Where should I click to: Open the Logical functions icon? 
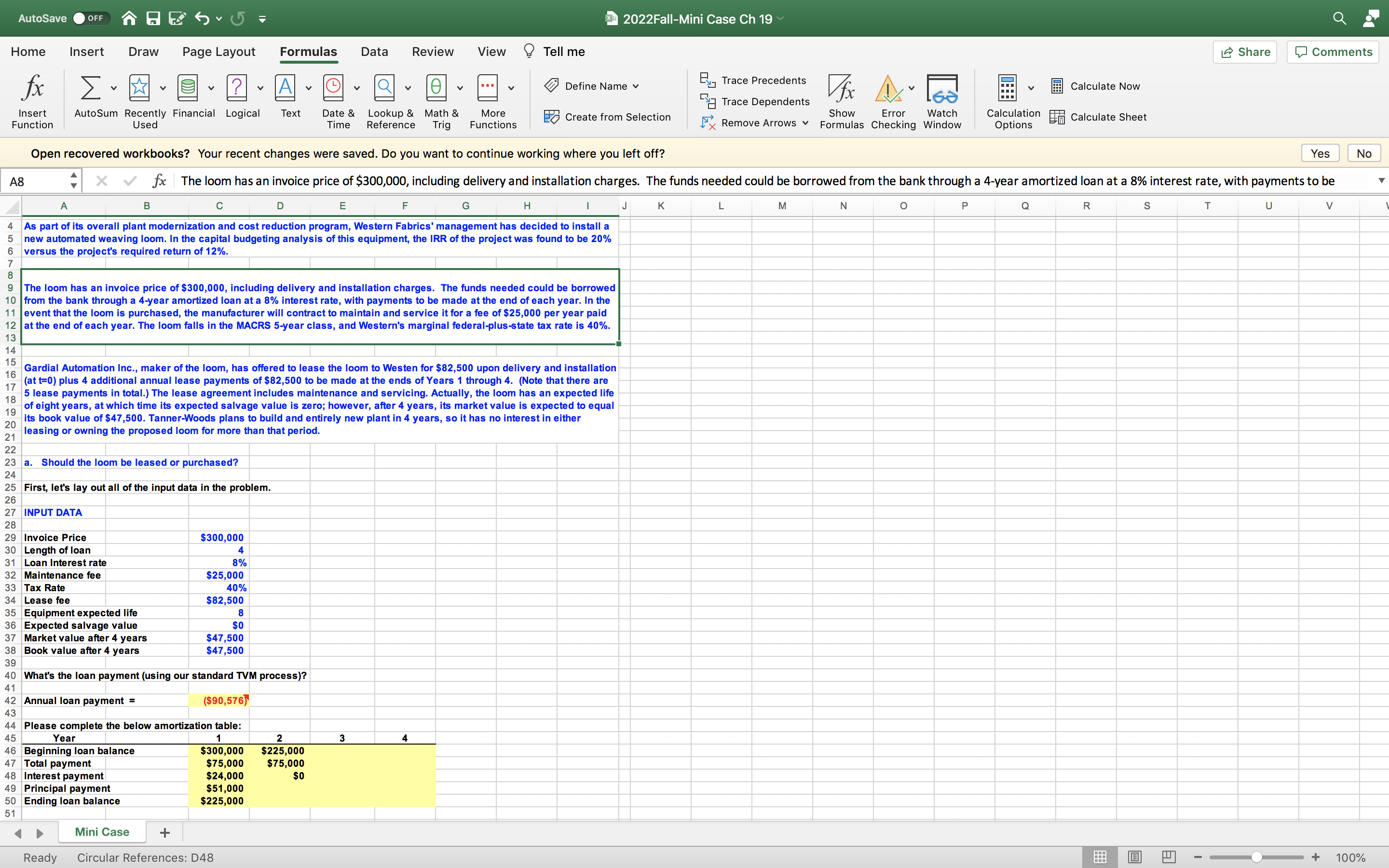pyautogui.click(x=237, y=87)
